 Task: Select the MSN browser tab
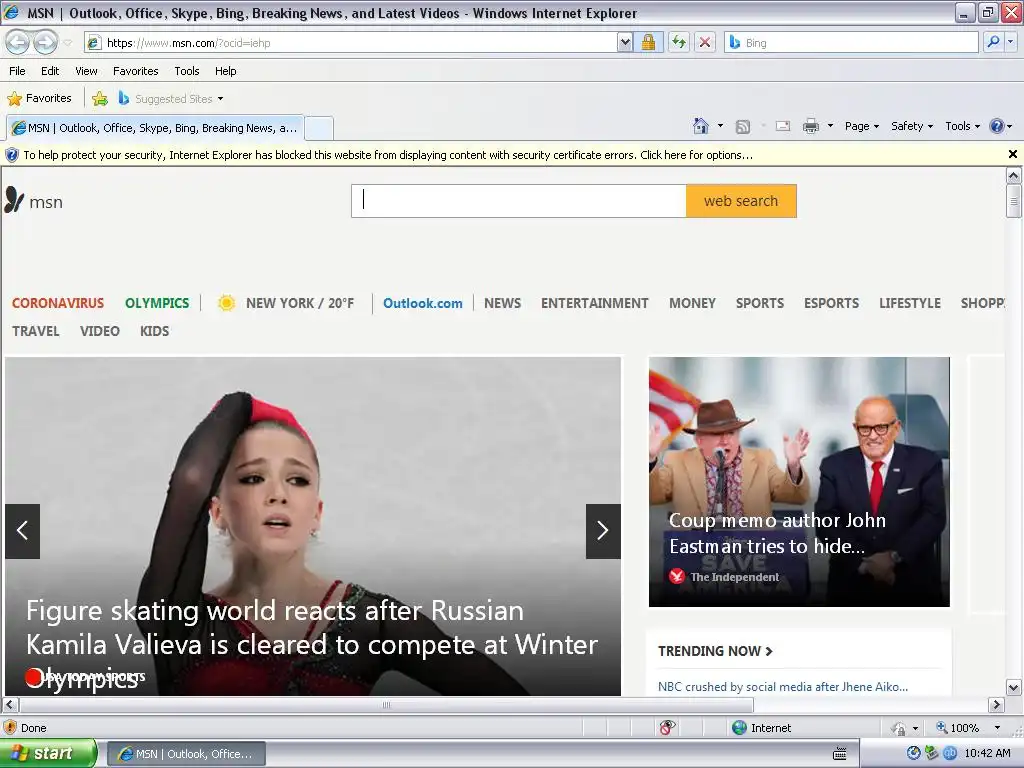[x=155, y=128]
